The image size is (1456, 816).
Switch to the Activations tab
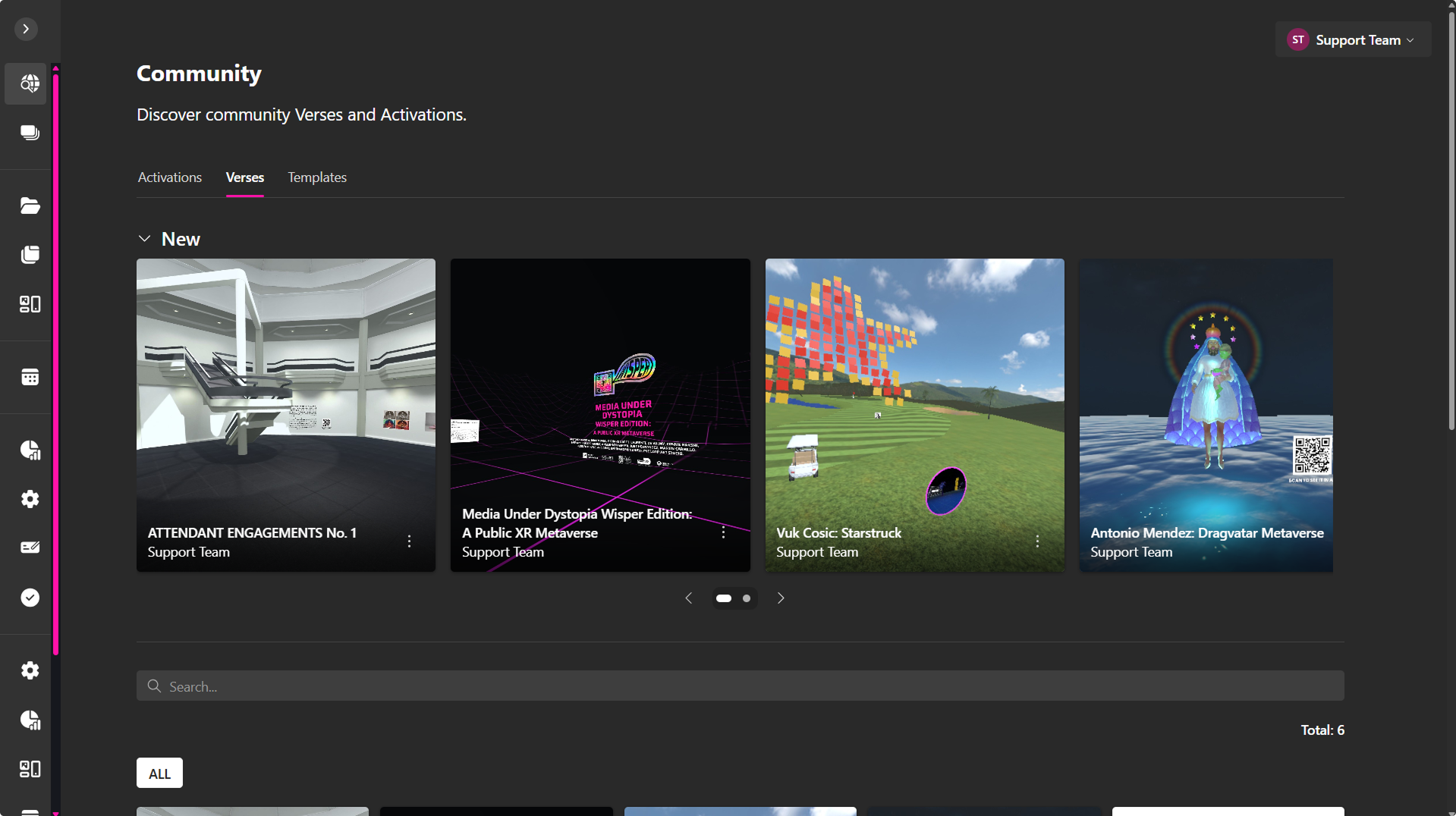[170, 177]
